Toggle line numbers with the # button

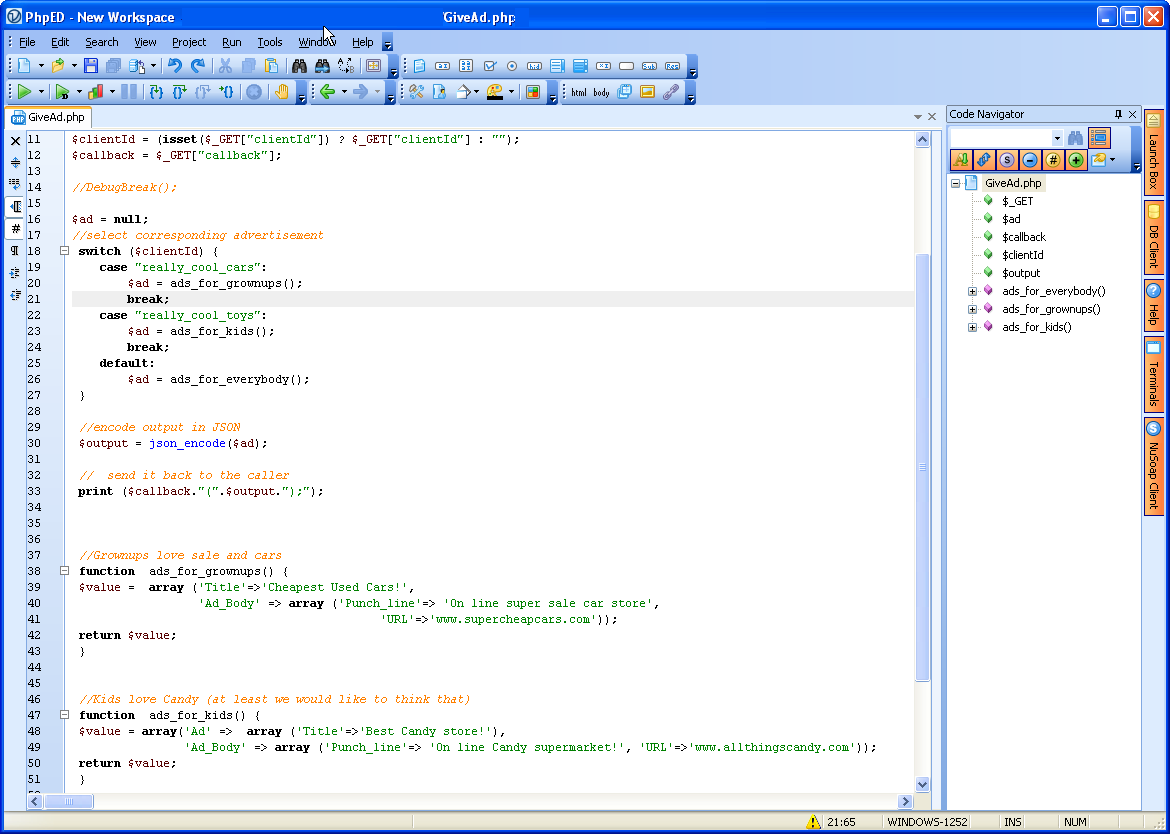(15, 229)
